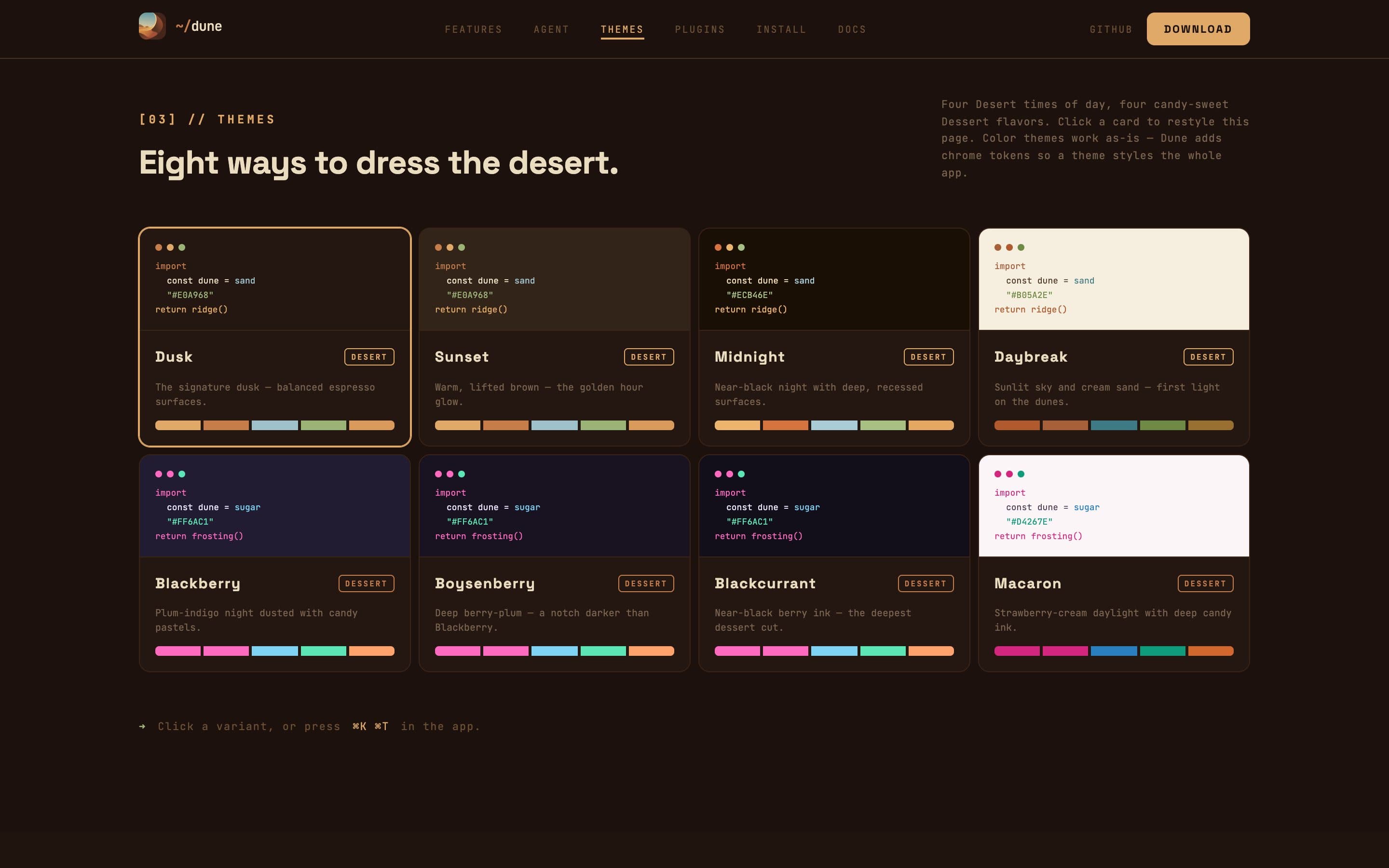This screenshot has width=1389, height=868.
Task: Click the "#E0A968" hex string in Dusk
Action: tap(190, 295)
